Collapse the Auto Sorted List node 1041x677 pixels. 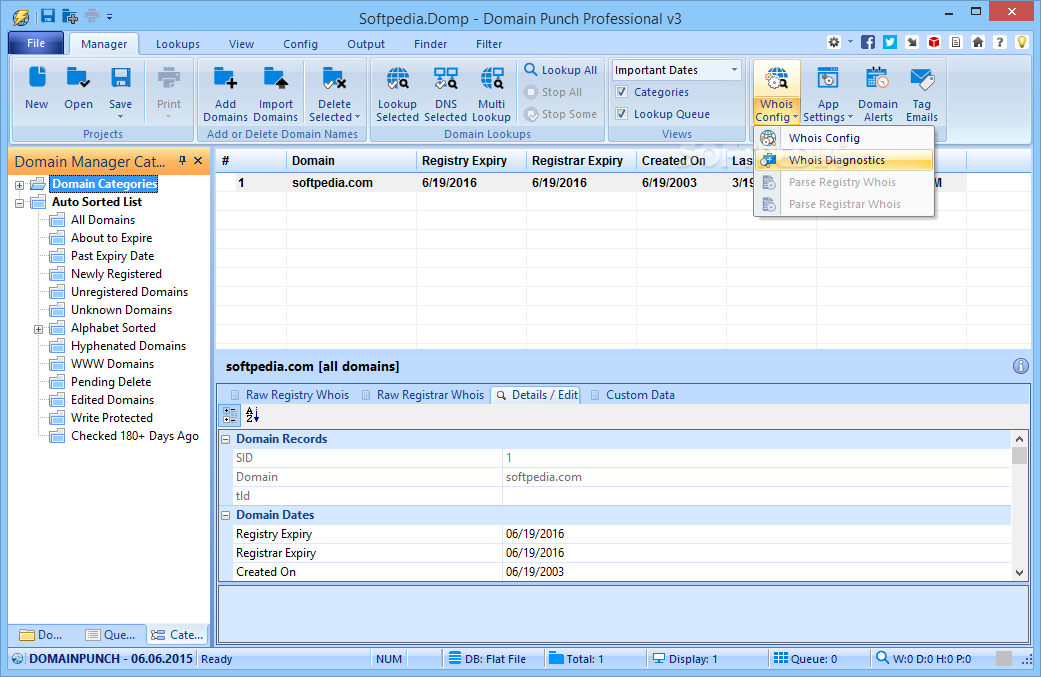pyautogui.click(x=19, y=202)
